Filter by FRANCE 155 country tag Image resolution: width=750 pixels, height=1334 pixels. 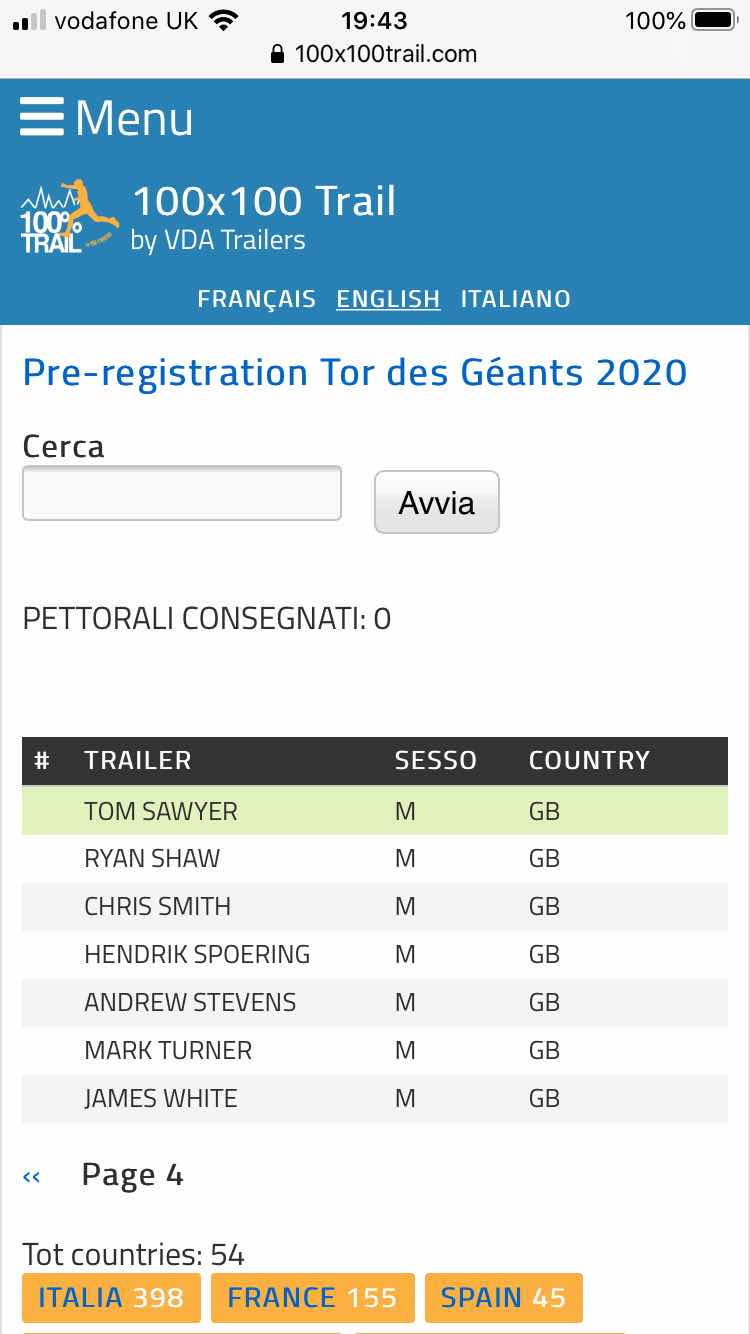(x=312, y=1298)
